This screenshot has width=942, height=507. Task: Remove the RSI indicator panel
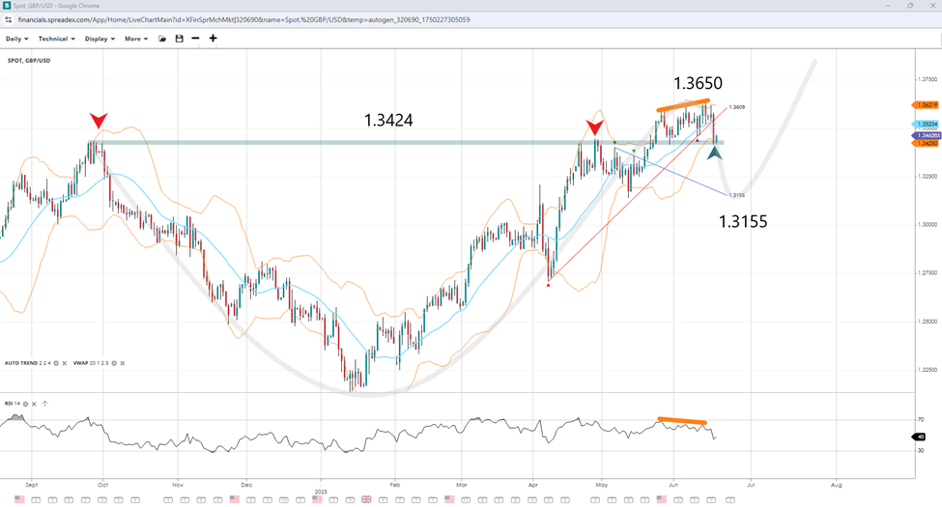click(x=34, y=404)
